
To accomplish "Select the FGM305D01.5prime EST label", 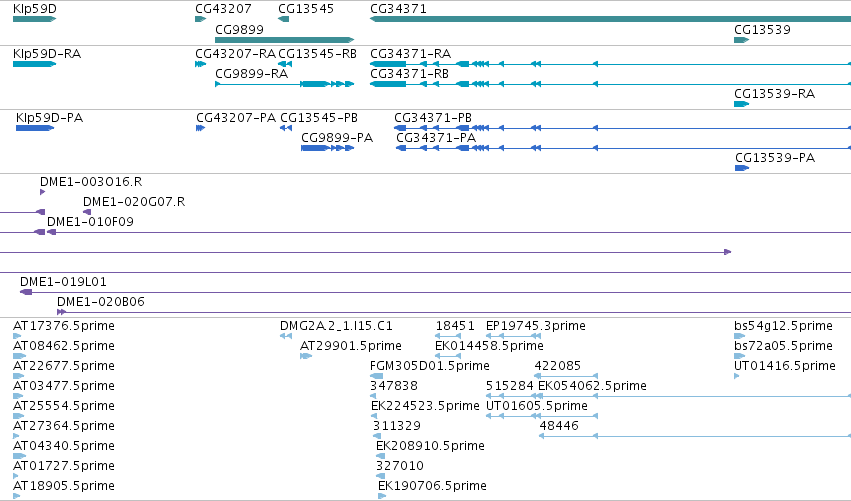I will click(430, 366).
